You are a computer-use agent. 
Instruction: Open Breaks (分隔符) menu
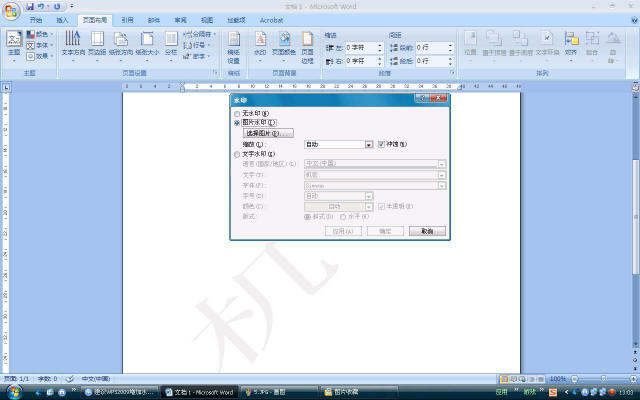[199, 34]
